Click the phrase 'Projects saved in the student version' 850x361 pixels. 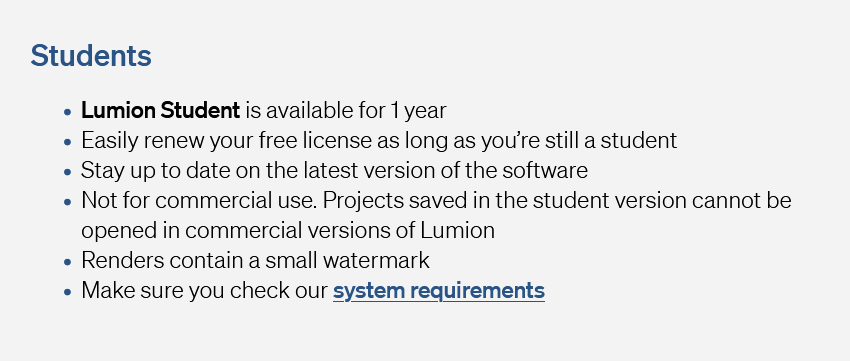point(504,201)
